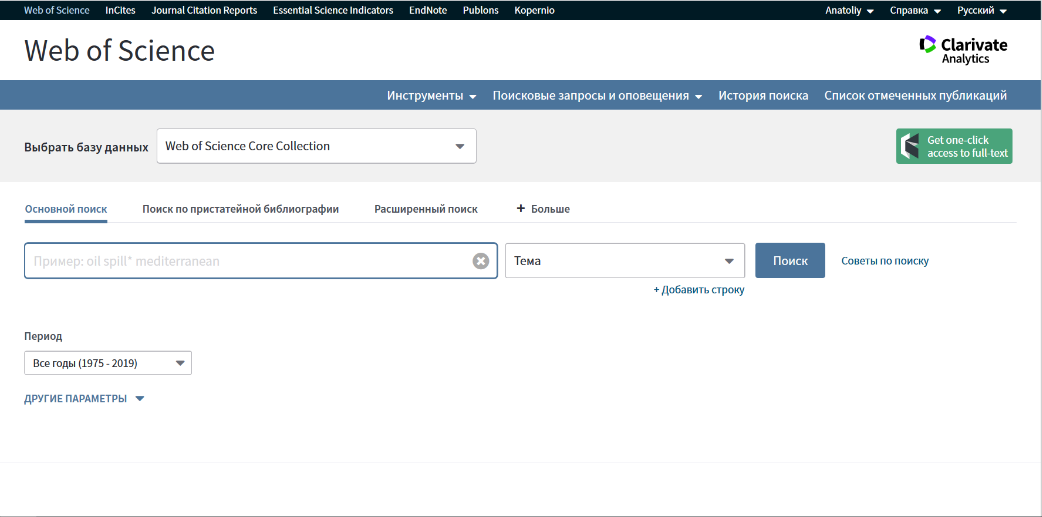This screenshot has width=1042, height=517.
Task: Expand the + Больше search options
Action: pos(543,209)
